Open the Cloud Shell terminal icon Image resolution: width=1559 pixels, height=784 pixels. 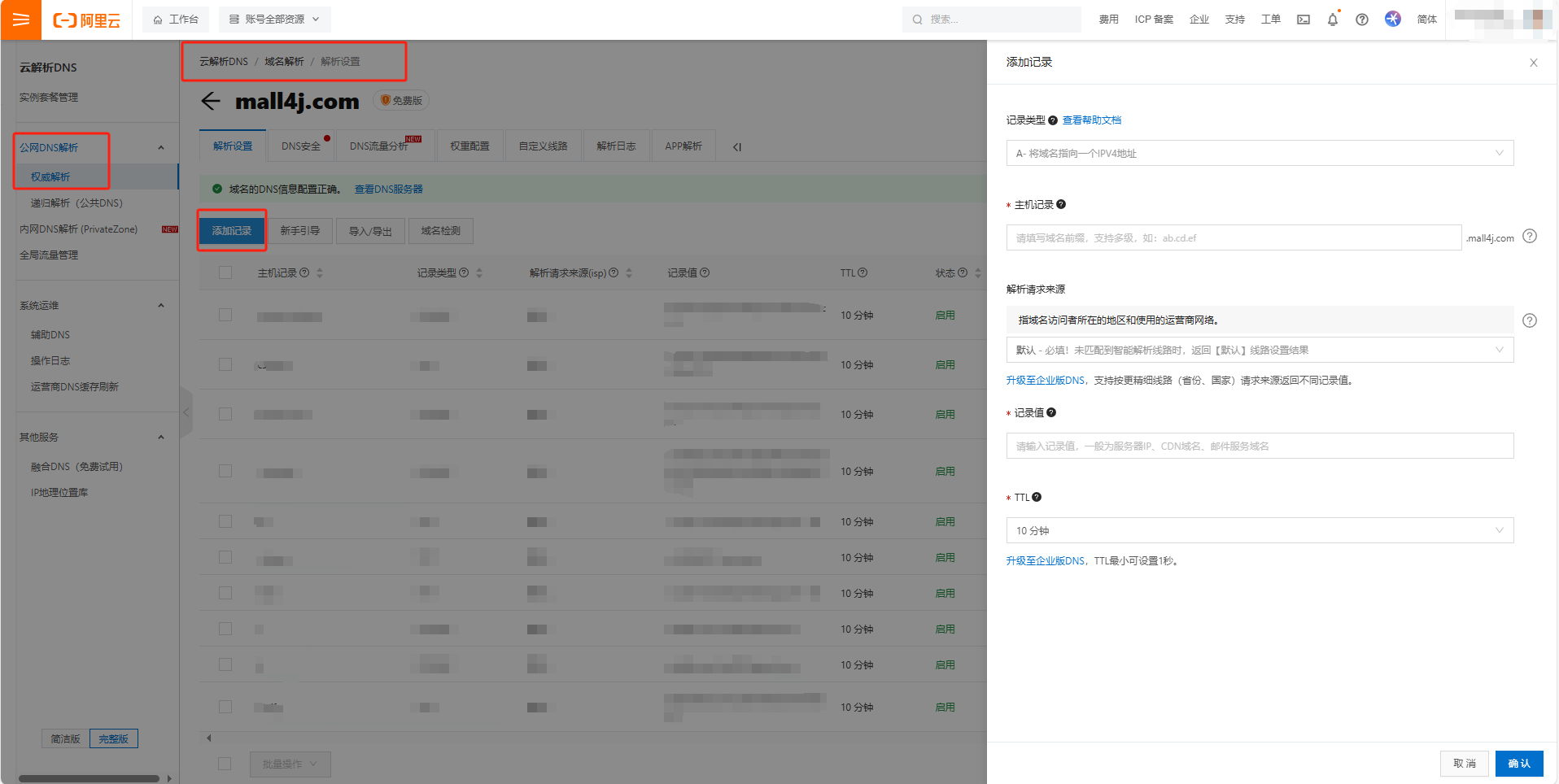click(x=1303, y=20)
